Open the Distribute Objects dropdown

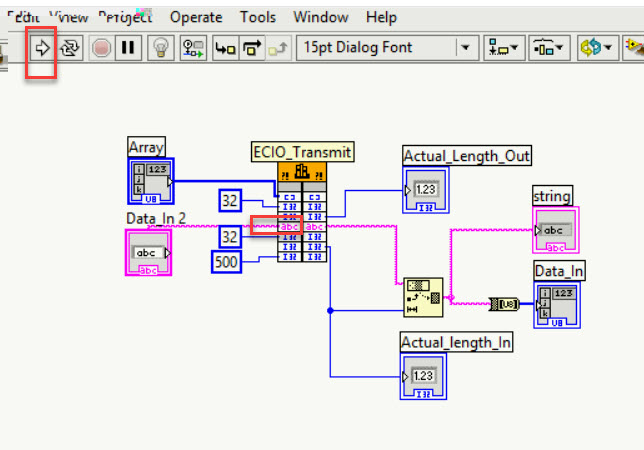tap(549, 48)
